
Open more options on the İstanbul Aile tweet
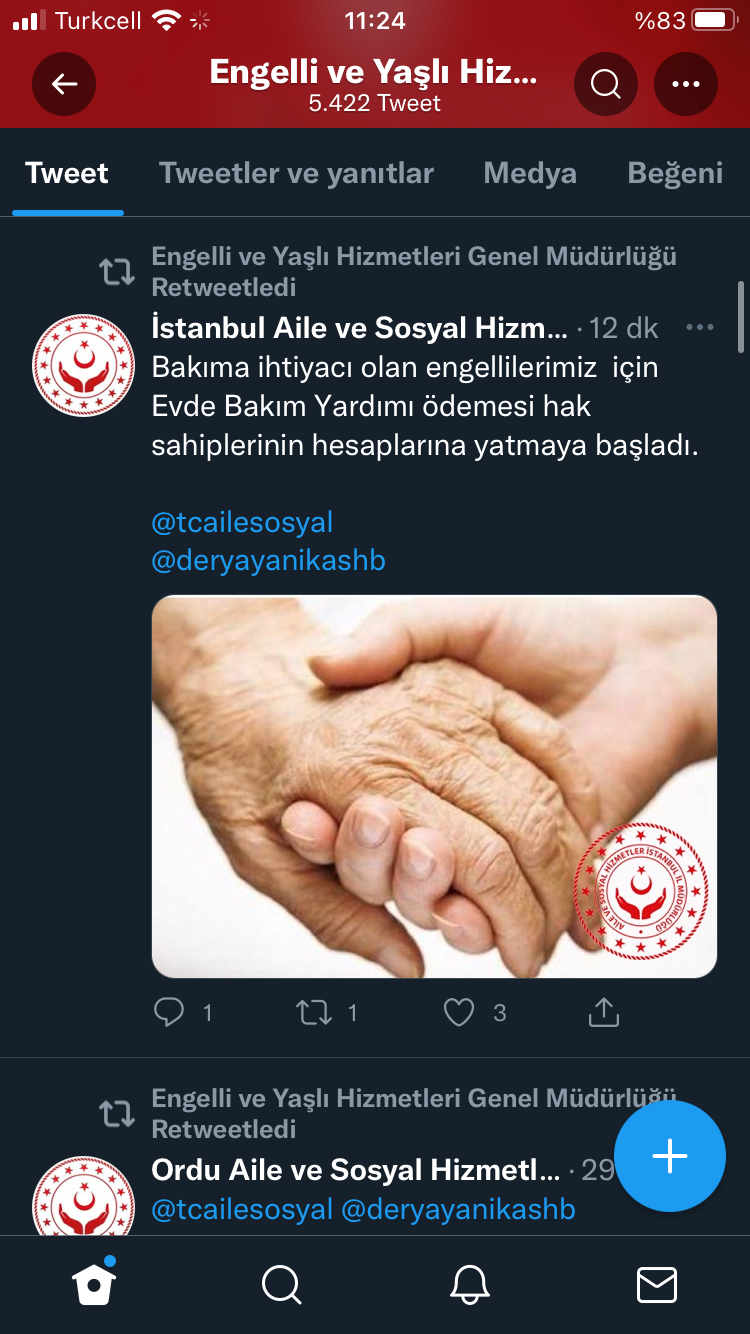tap(700, 327)
